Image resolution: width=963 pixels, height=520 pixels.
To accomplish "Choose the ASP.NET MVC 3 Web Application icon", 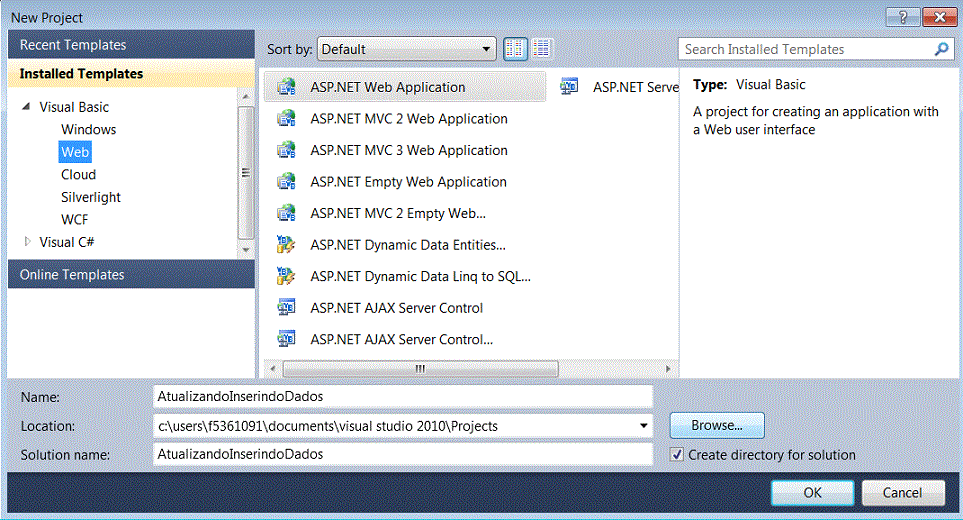I will click(287, 150).
